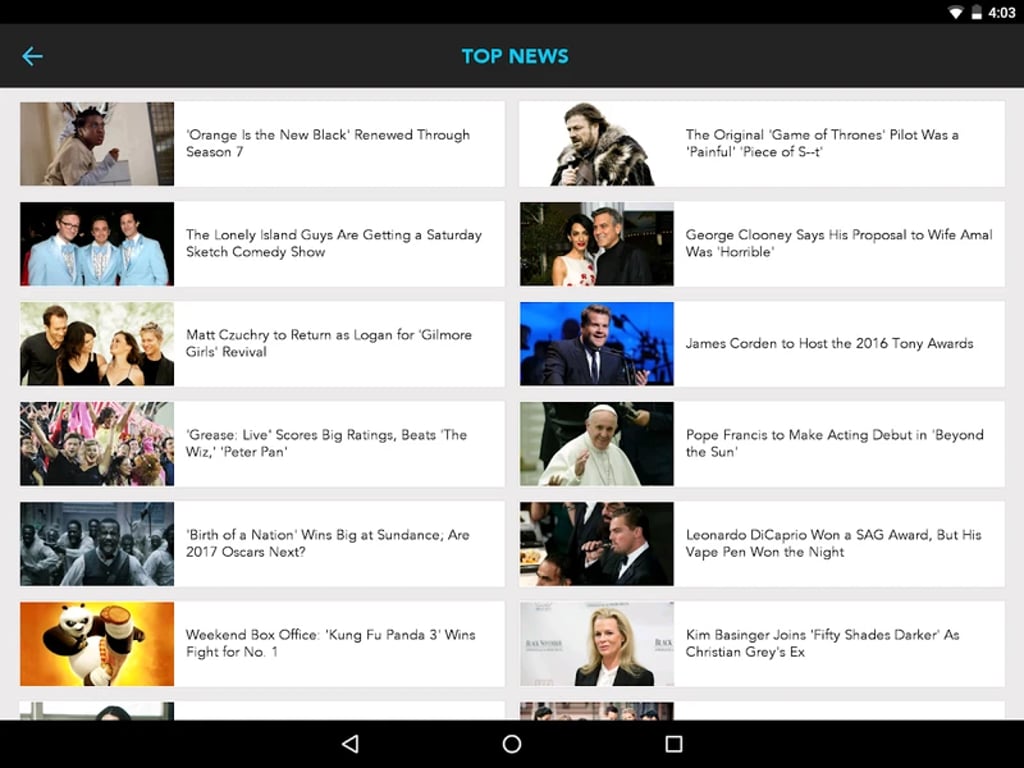Click the battery indicator in the status bar

(976, 13)
